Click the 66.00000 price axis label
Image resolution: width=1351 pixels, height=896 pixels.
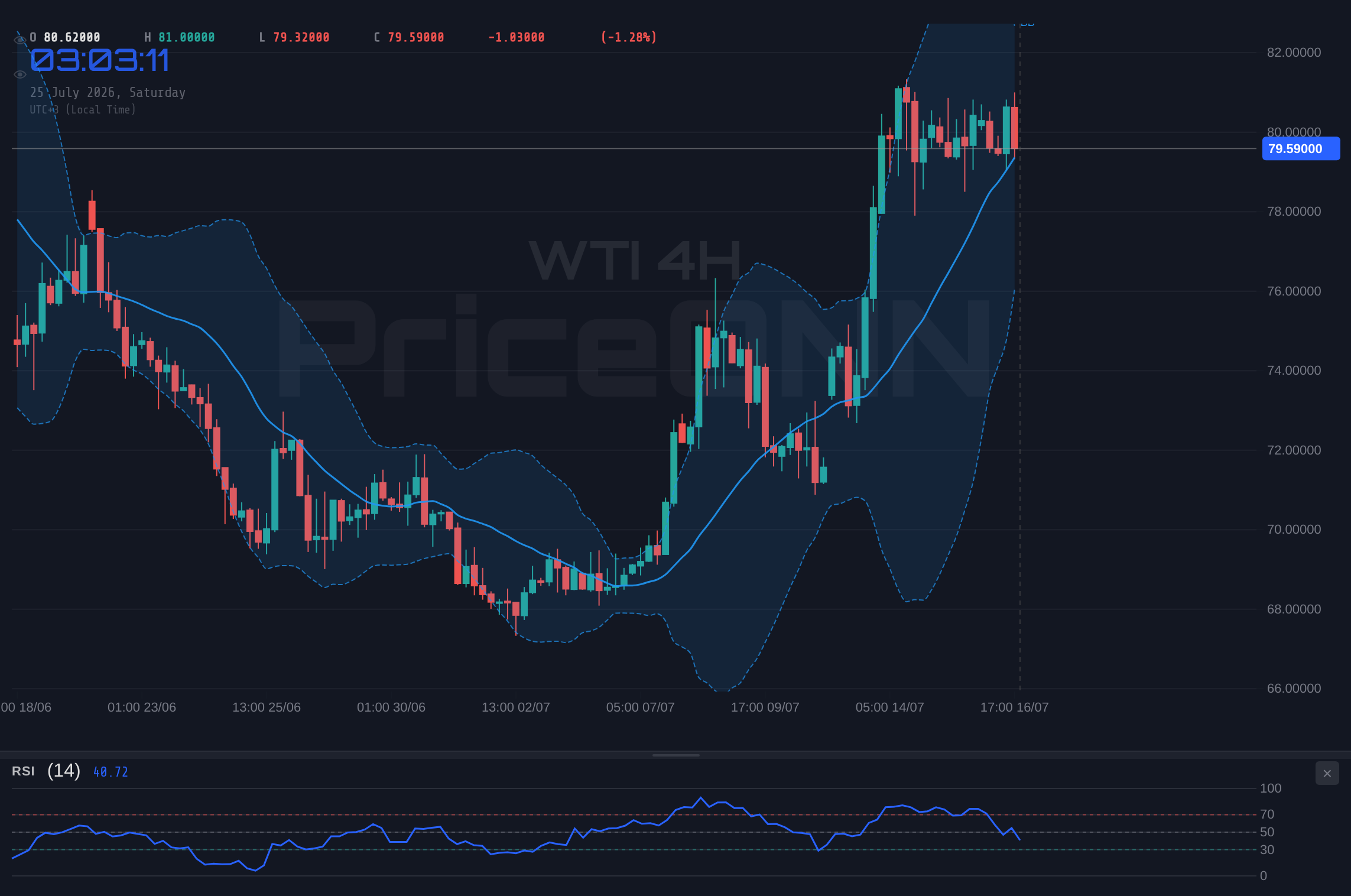pyautogui.click(x=1294, y=689)
